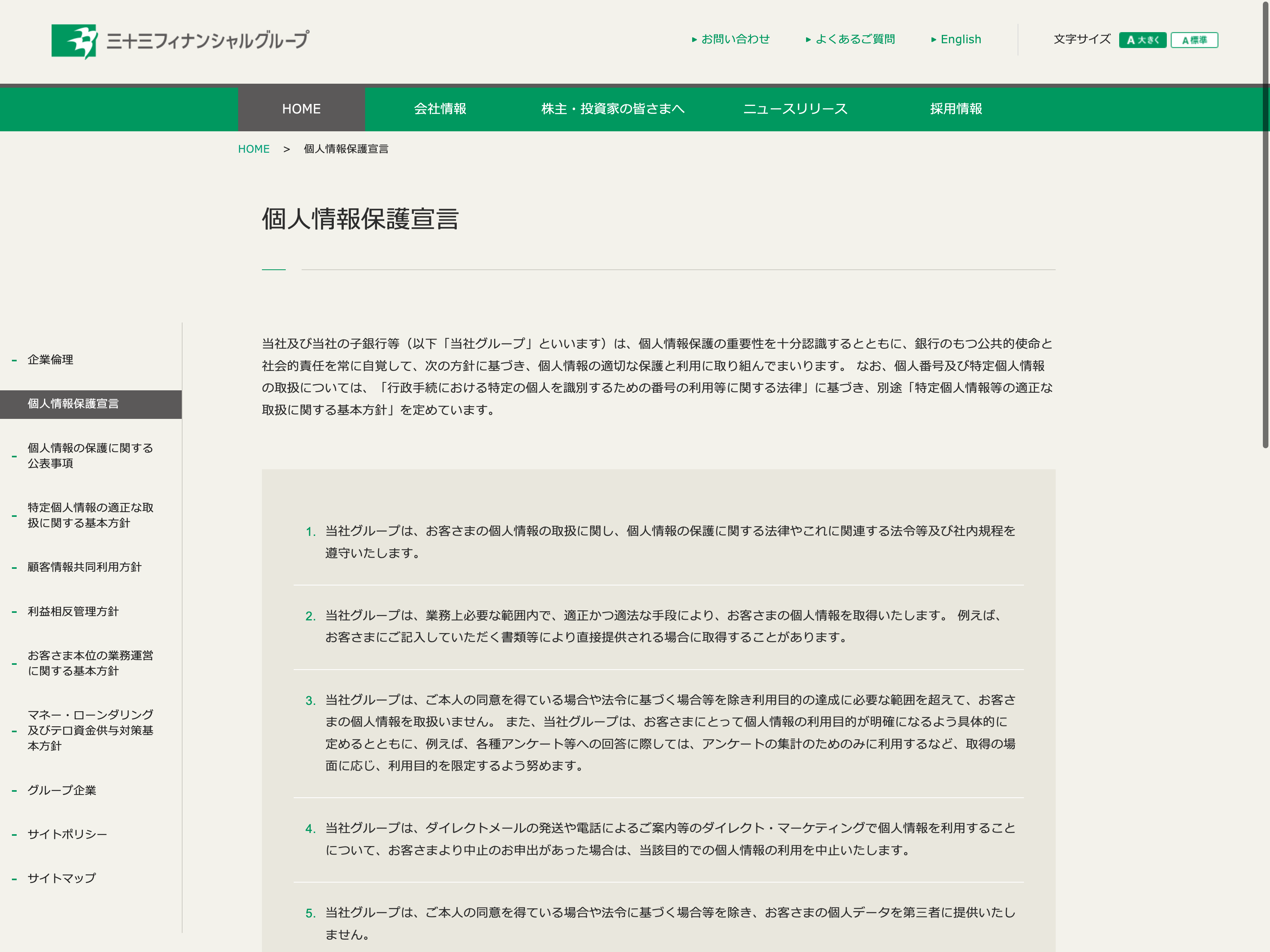Image resolution: width=1270 pixels, height=952 pixels.
Task: Open 会社情報 navigation menu
Action: 440,109
